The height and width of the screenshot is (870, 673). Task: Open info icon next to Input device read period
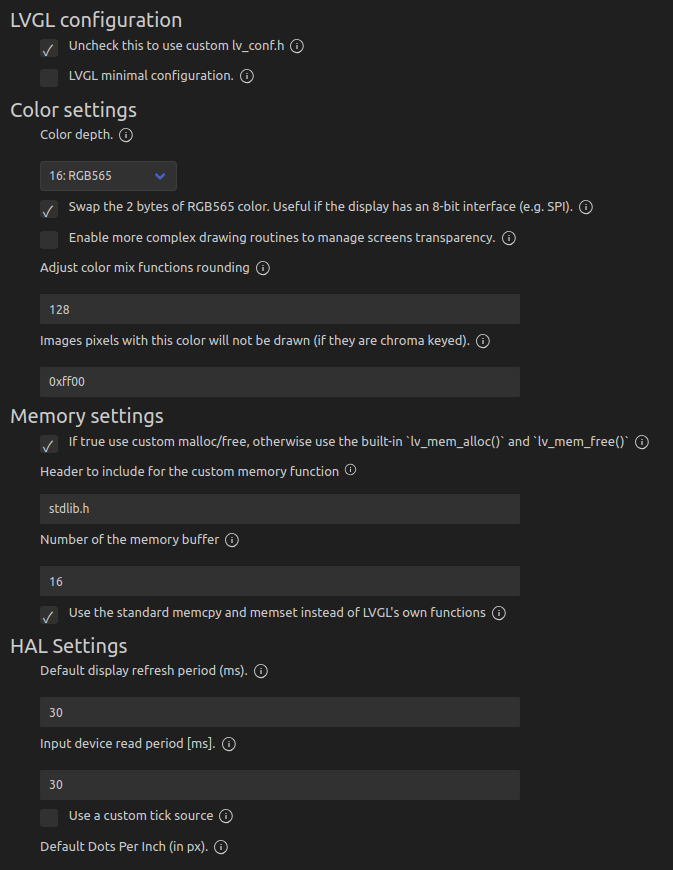[x=229, y=744]
